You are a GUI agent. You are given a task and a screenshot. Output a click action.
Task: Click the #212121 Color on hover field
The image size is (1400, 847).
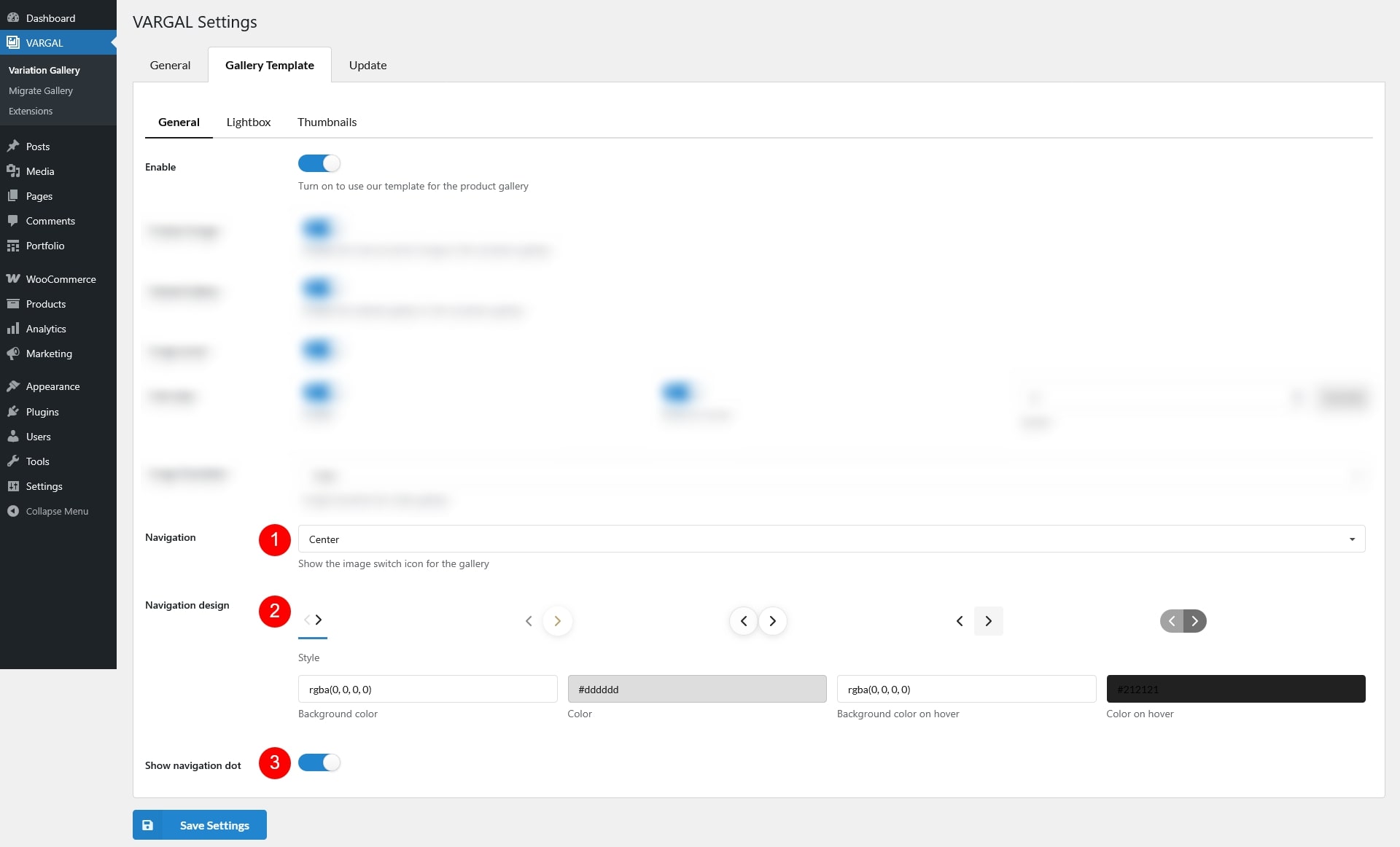pyautogui.click(x=1236, y=689)
